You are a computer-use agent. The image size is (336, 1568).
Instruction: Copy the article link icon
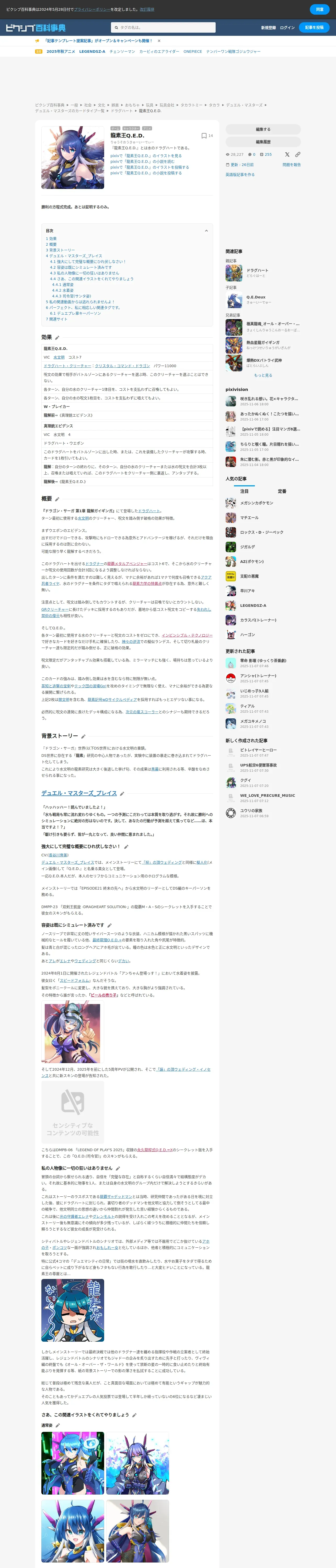click(x=298, y=155)
